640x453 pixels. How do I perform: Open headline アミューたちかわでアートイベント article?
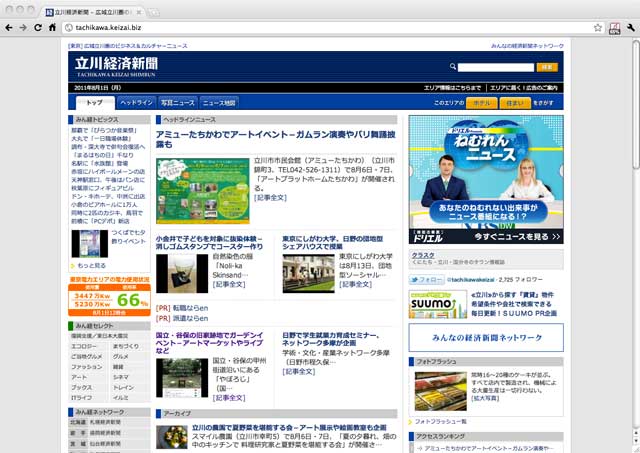point(276,139)
